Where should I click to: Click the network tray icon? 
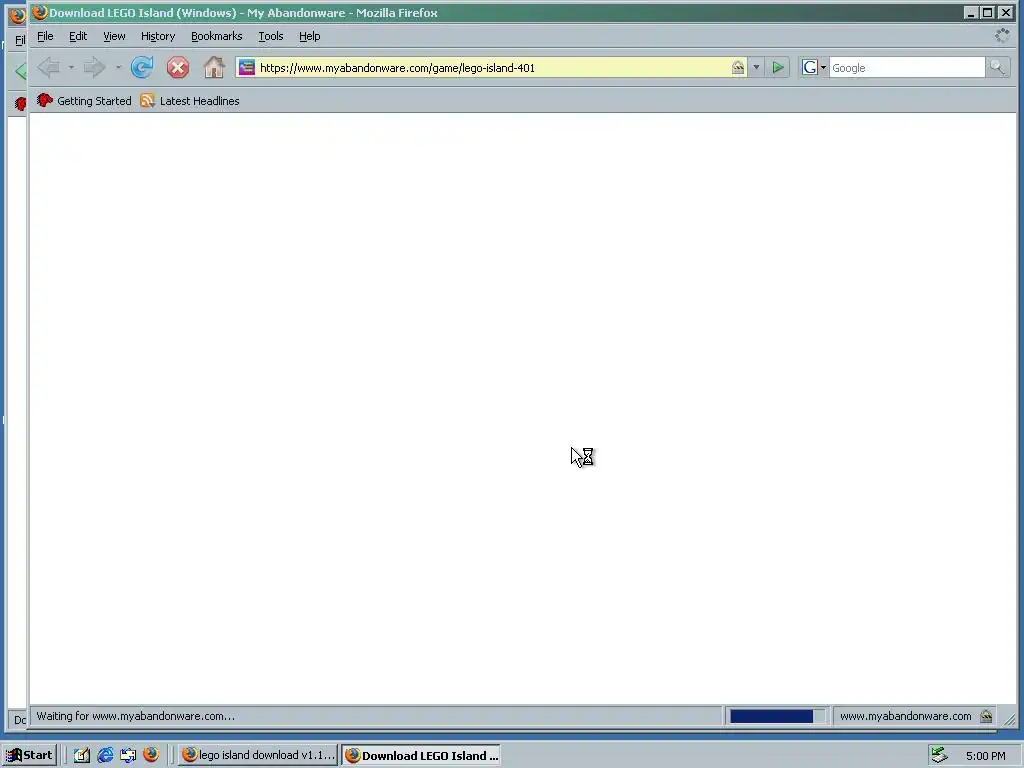939,755
